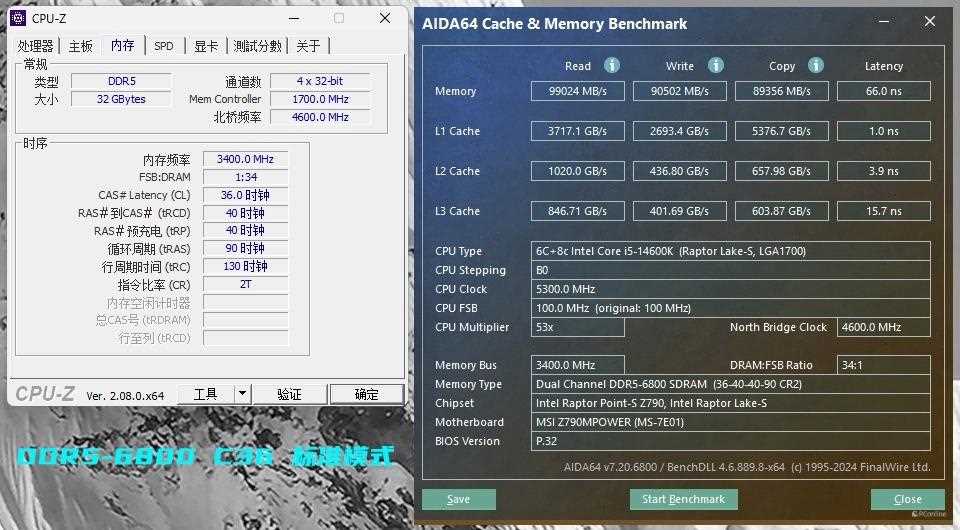
Task: Open the SPD tab
Action: [163, 46]
